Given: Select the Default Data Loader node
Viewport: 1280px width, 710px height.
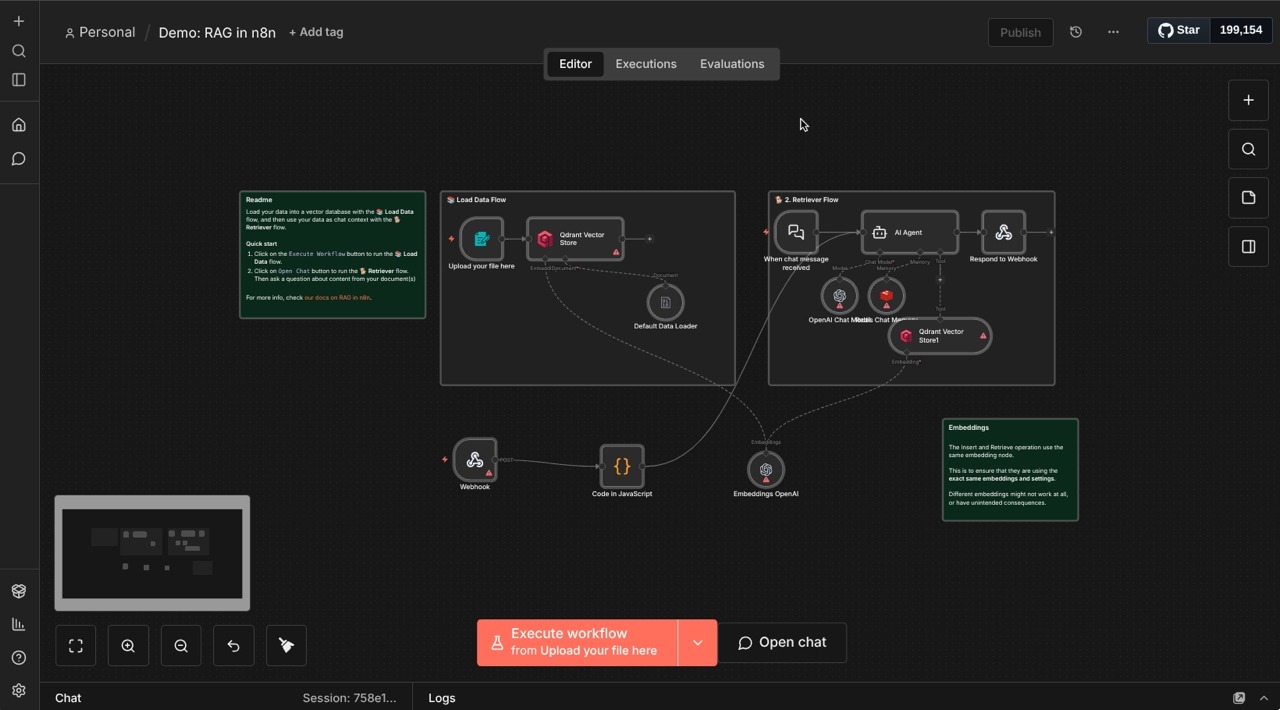Looking at the screenshot, I should [665, 302].
